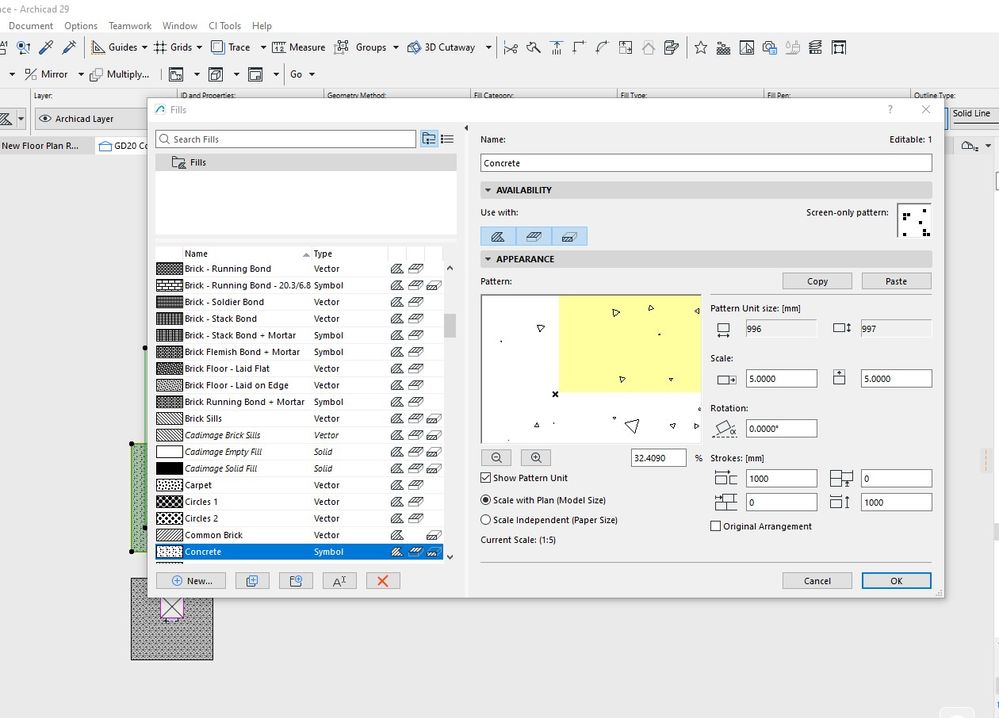Click the fill Name input field

(706, 163)
